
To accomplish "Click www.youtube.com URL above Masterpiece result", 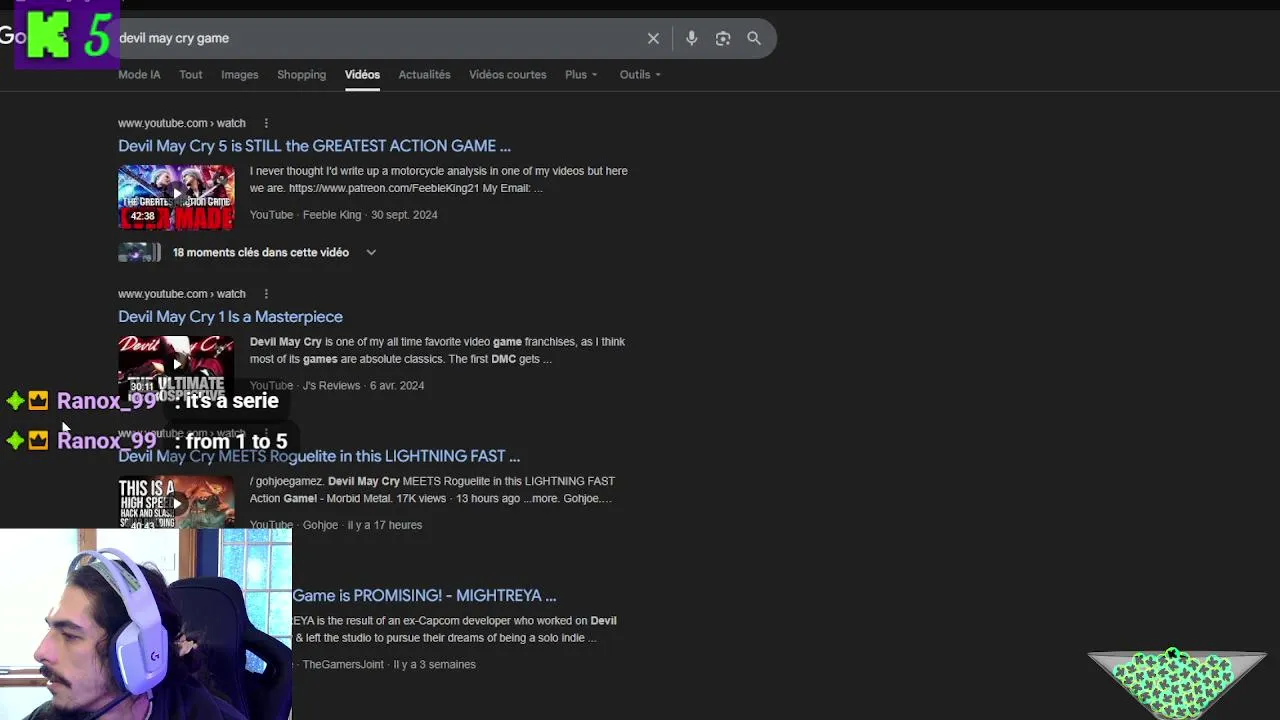I will (181, 294).
